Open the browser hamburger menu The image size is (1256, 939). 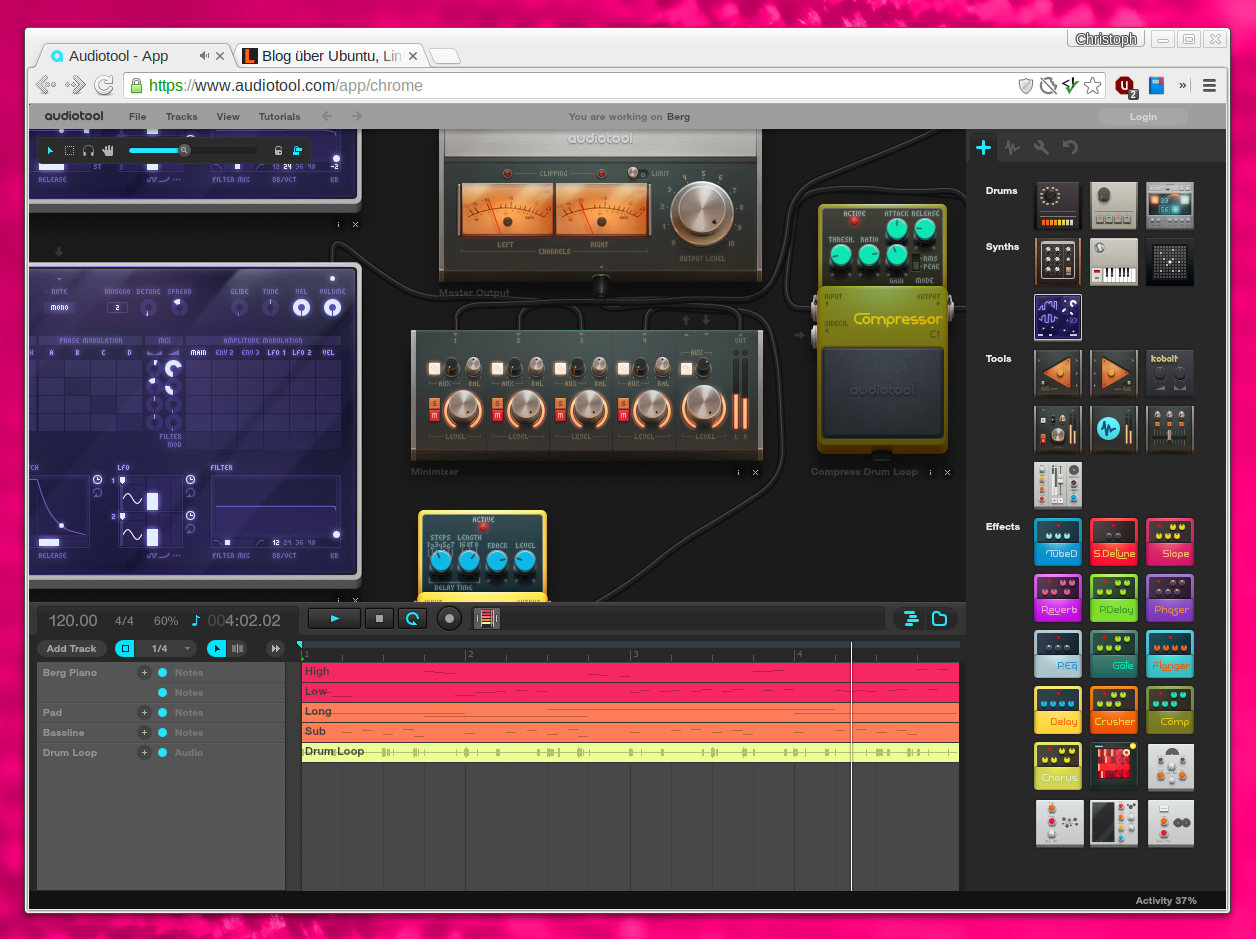pos(1209,85)
